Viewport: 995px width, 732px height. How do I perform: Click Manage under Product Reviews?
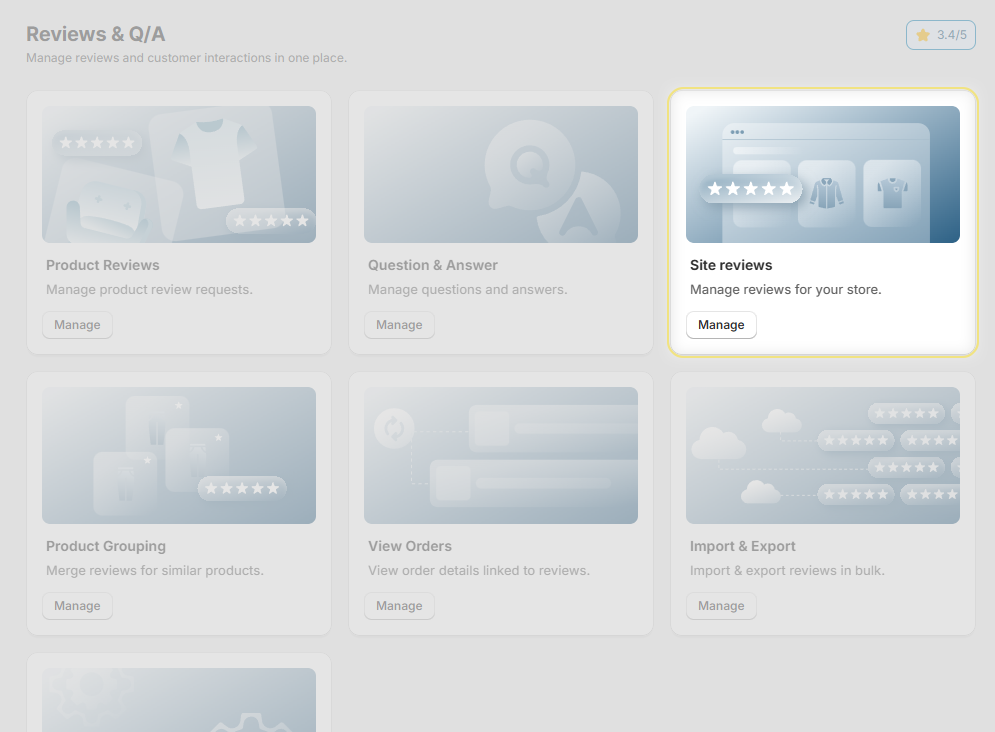pyautogui.click(x=77, y=325)
